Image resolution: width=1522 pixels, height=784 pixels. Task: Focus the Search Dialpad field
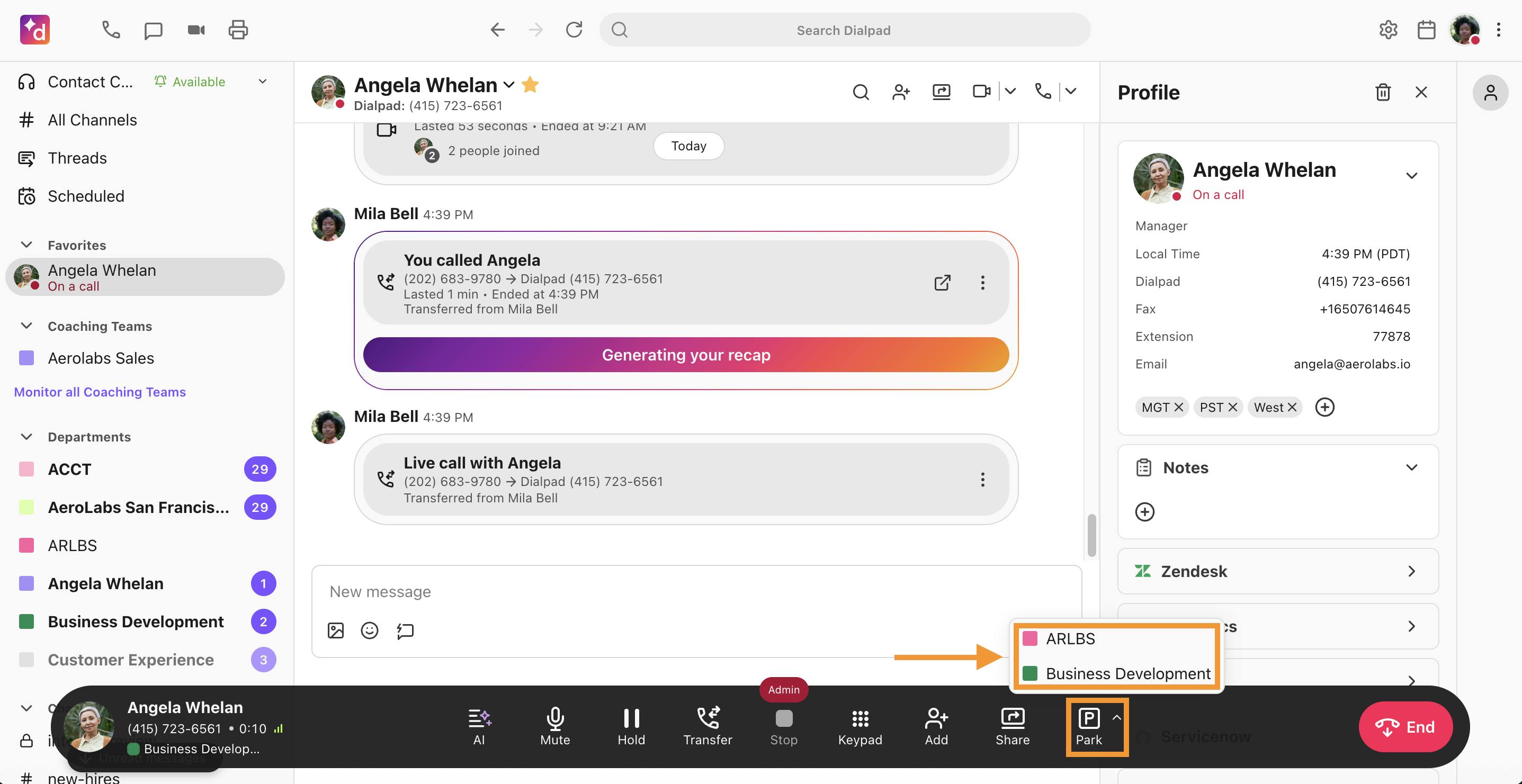pyautogui.click(x=845, y=30)
